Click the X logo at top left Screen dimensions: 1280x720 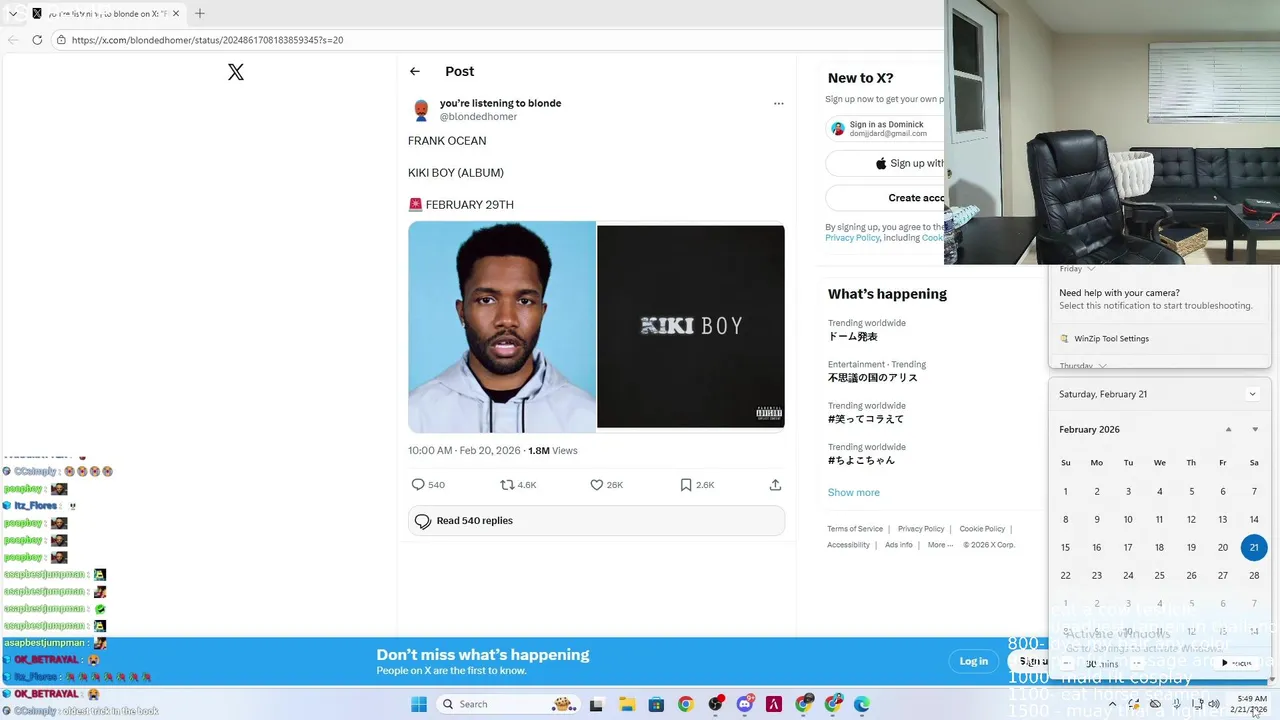tap(236, 72)
